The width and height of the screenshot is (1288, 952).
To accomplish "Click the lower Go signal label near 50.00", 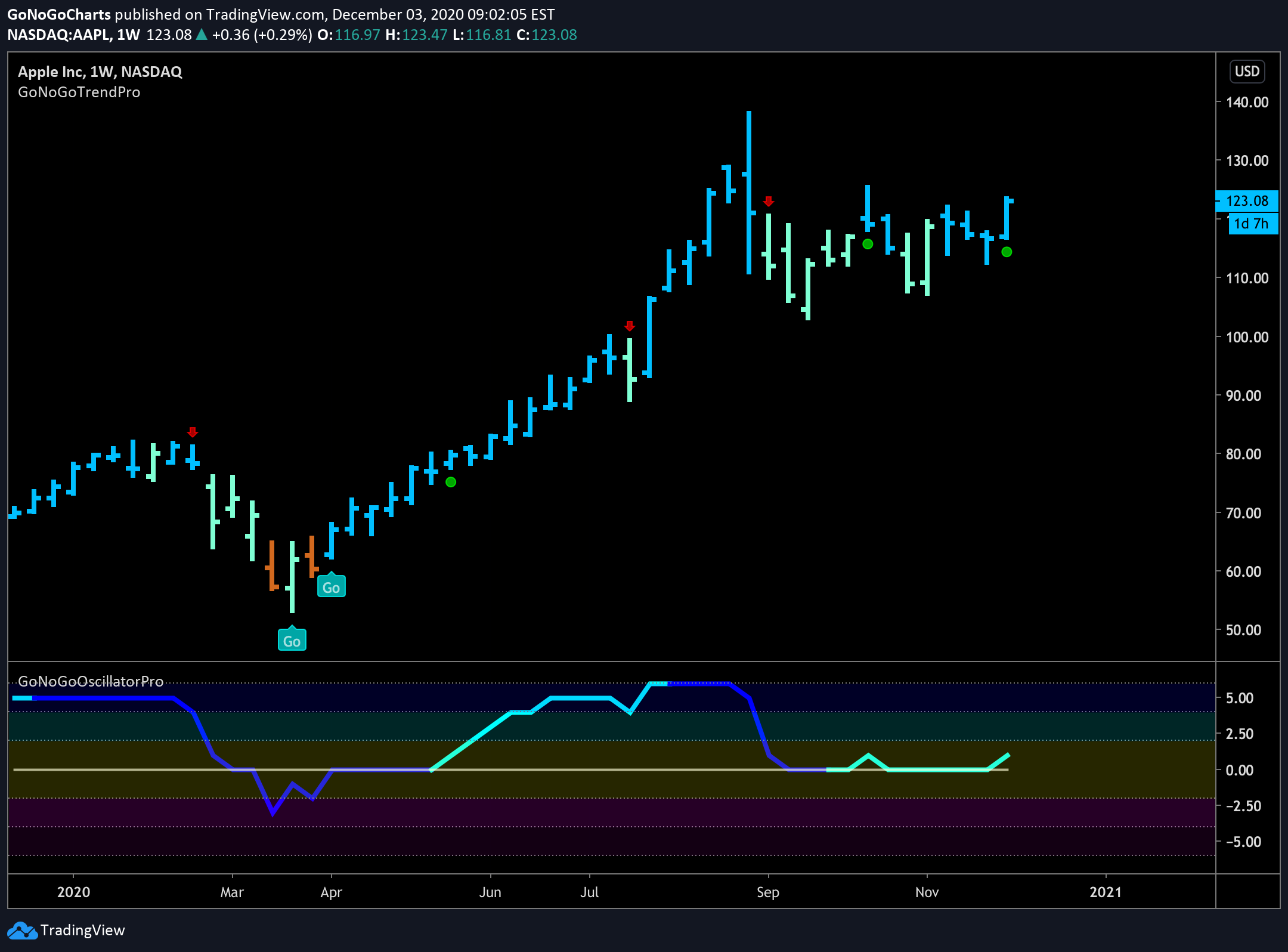I will point(292,639).
